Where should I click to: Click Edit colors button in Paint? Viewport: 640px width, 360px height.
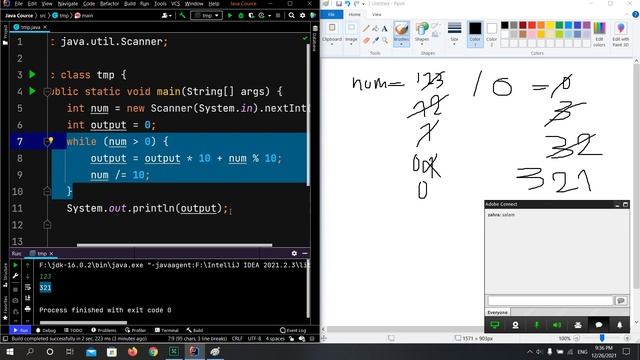[x=599, y=34]
